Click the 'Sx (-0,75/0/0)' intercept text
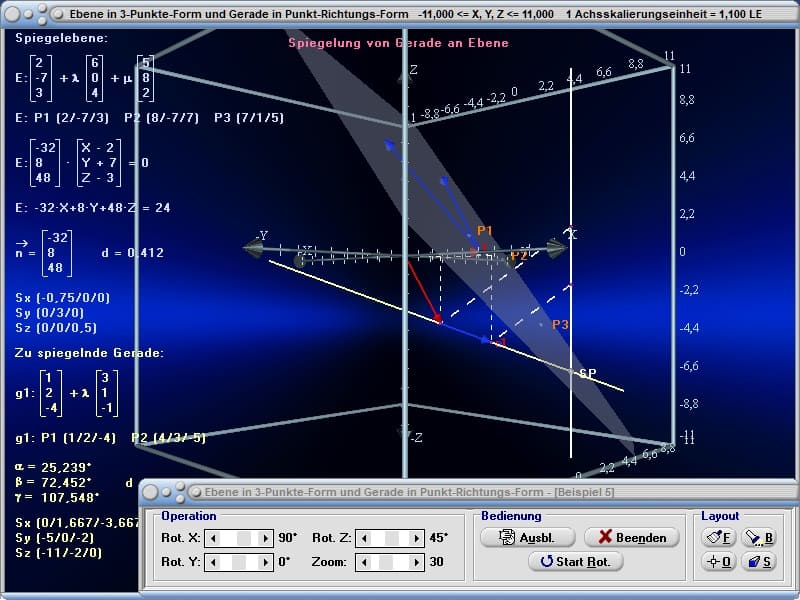 pos(62,297)
